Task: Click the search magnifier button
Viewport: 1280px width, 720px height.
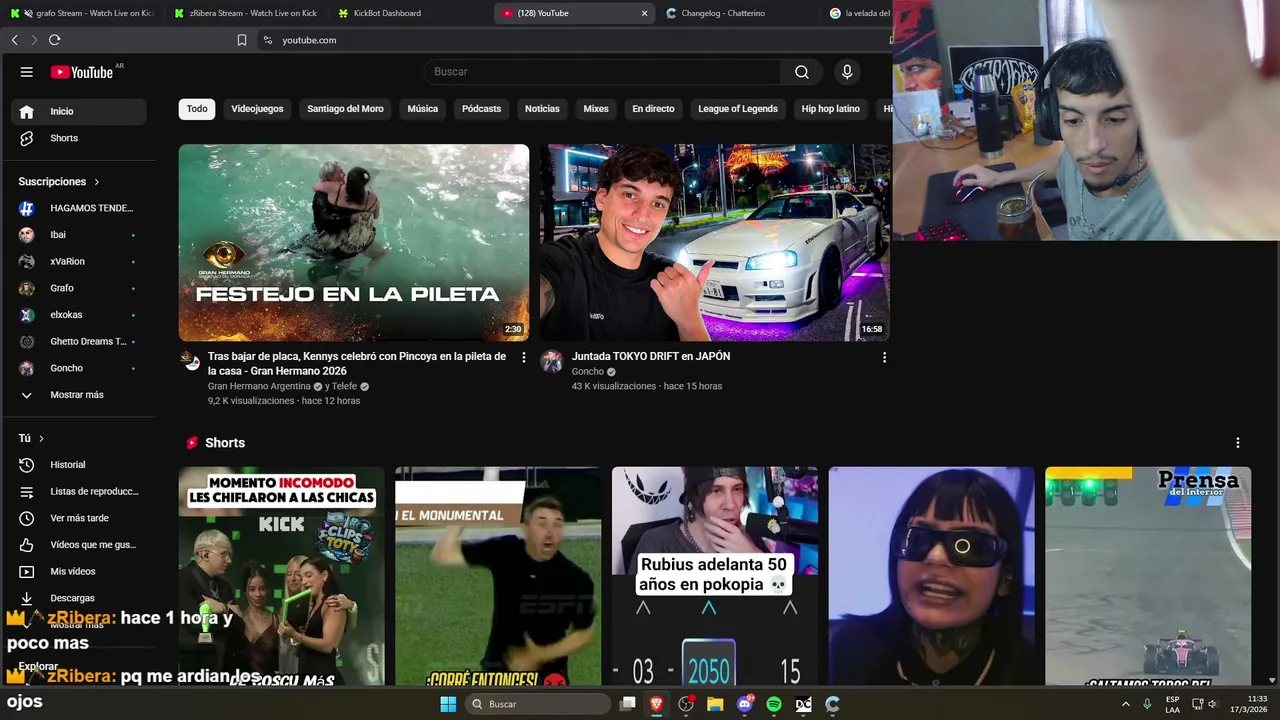Action: tap(802, 72)
